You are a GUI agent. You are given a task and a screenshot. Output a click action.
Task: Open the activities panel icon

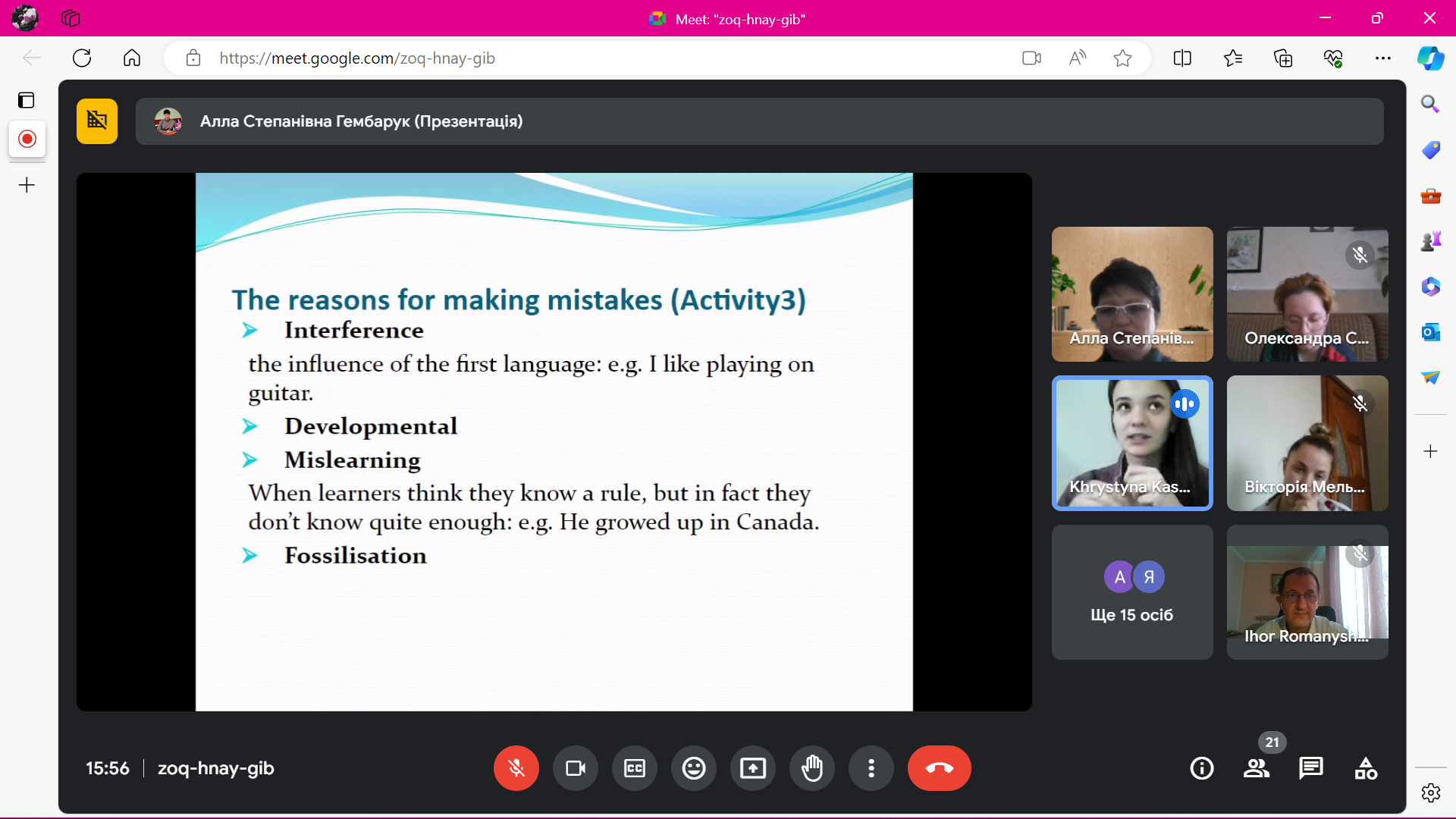(1366, 768)
